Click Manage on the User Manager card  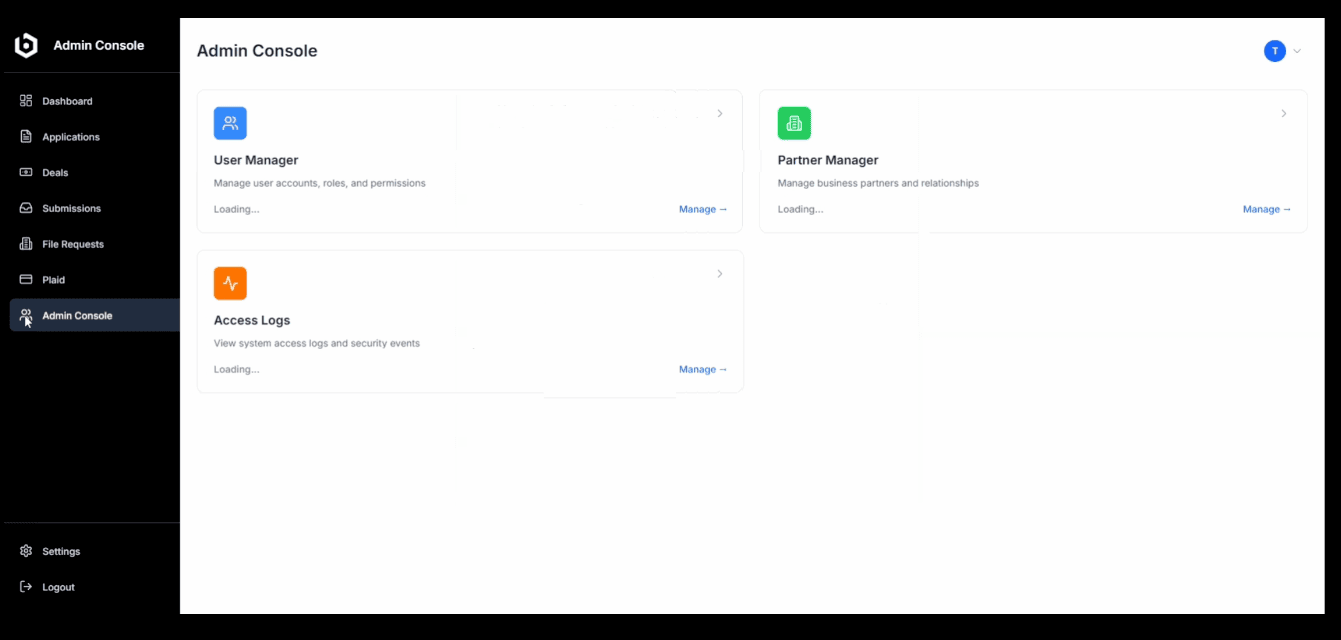(x=702, y=209)
